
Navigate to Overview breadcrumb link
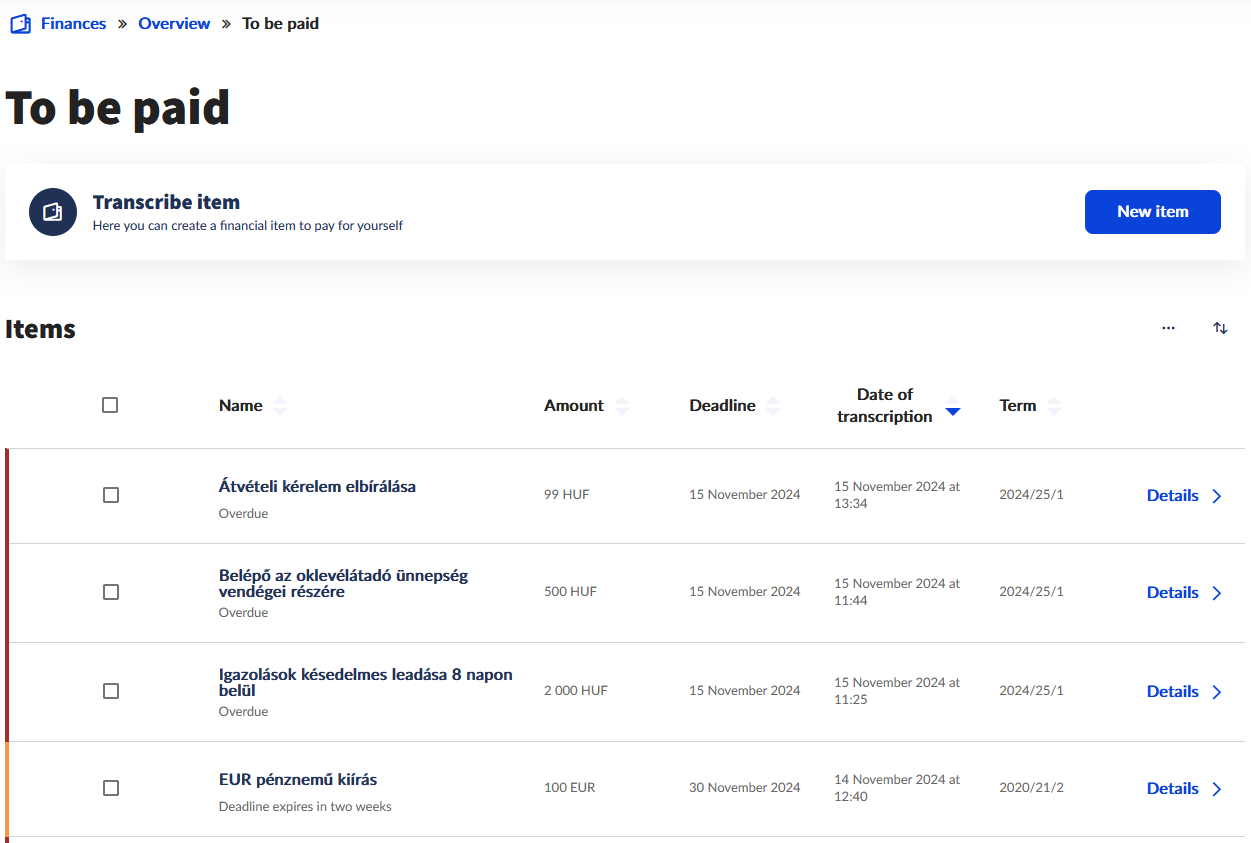click(174, 24)
